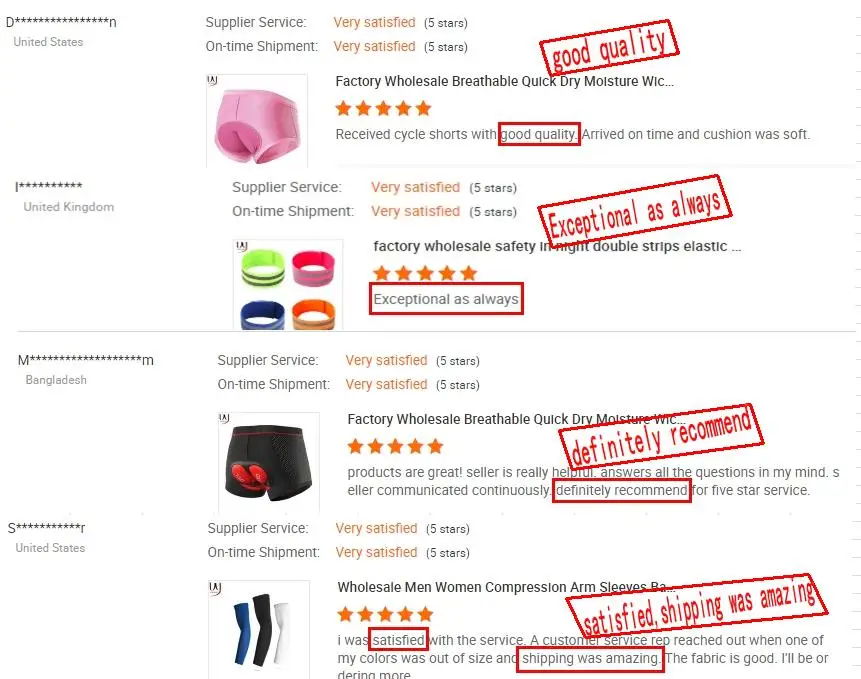Viewport: 861px width, 679px height.
Task: Open 'factory wholesale safety' double strips title
Action: 557,246
